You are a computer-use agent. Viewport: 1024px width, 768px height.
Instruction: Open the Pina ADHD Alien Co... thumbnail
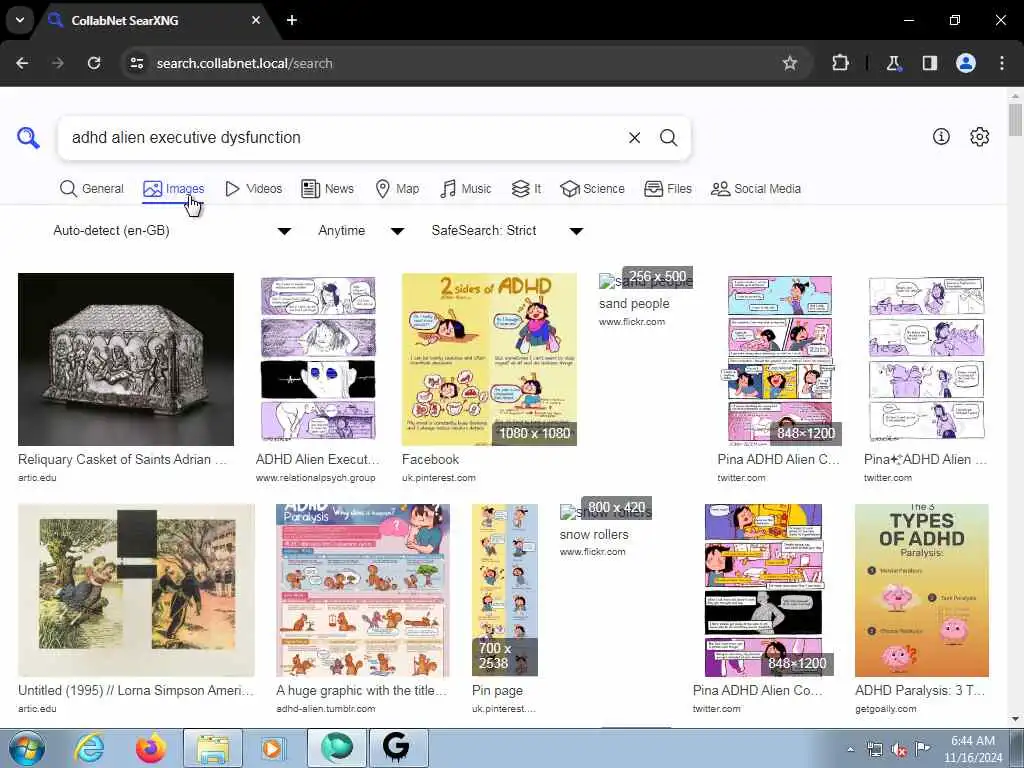pos(763,590)
